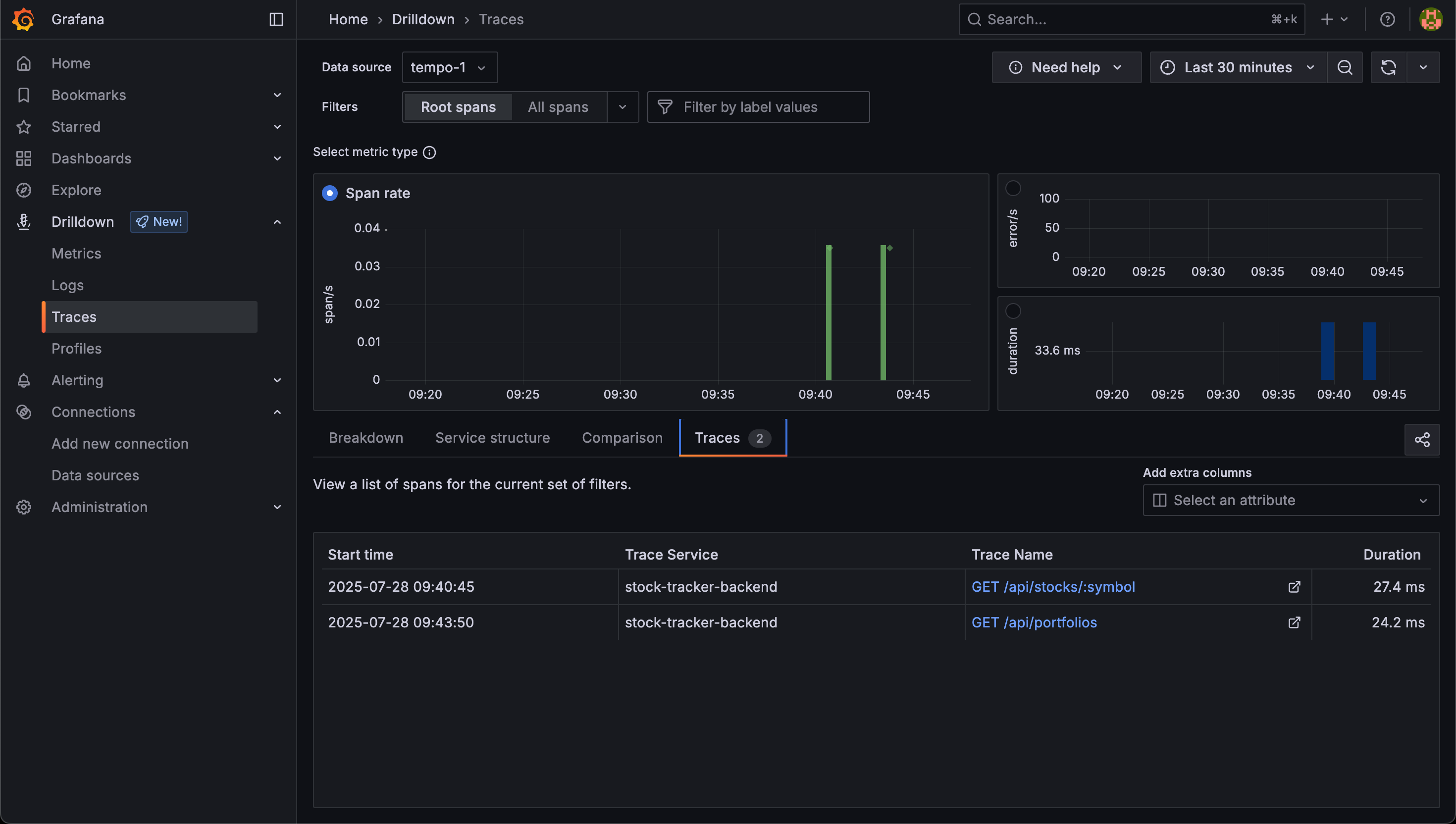Click the Connections icon in sidebar
The width and height of the screenshot is (1456, 824).
pos(23,412)
